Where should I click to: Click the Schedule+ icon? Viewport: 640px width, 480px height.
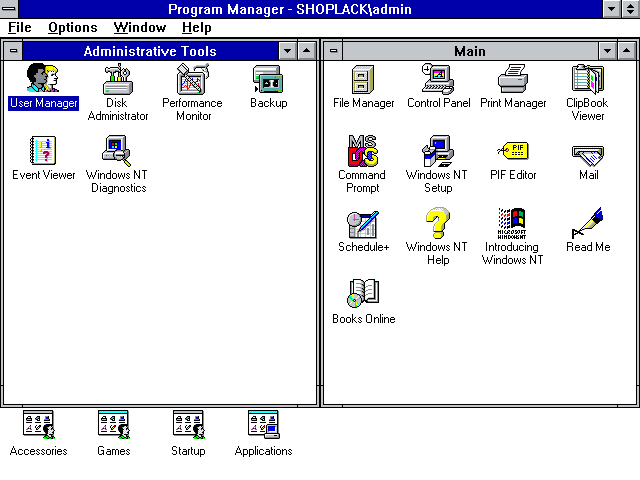(362, 224)
